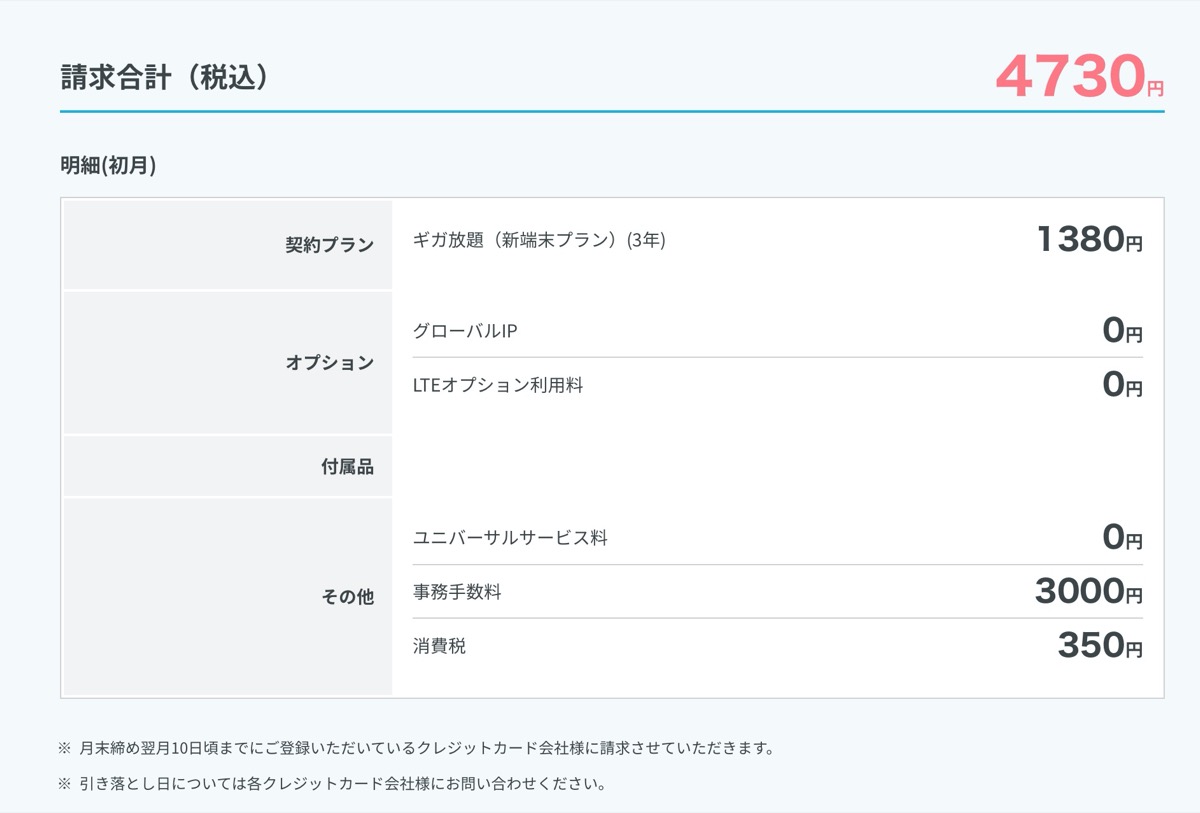The height and width of the screenshot is (813, 1200).
Task: Select the ユニバーサルサービス料 label
Action: pos(510,538)
